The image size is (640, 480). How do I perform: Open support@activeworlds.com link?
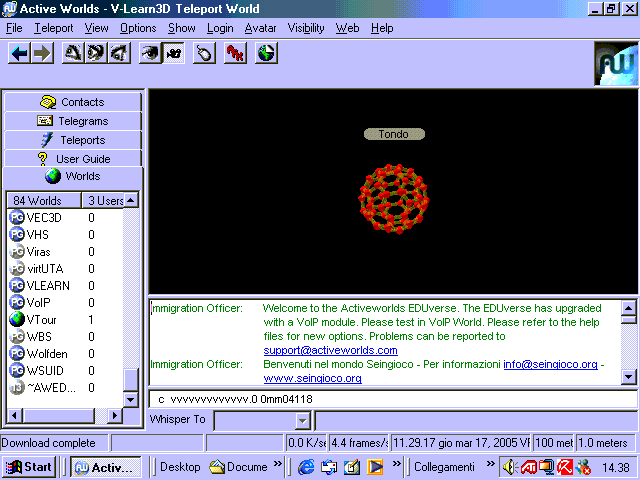[330, 350]
